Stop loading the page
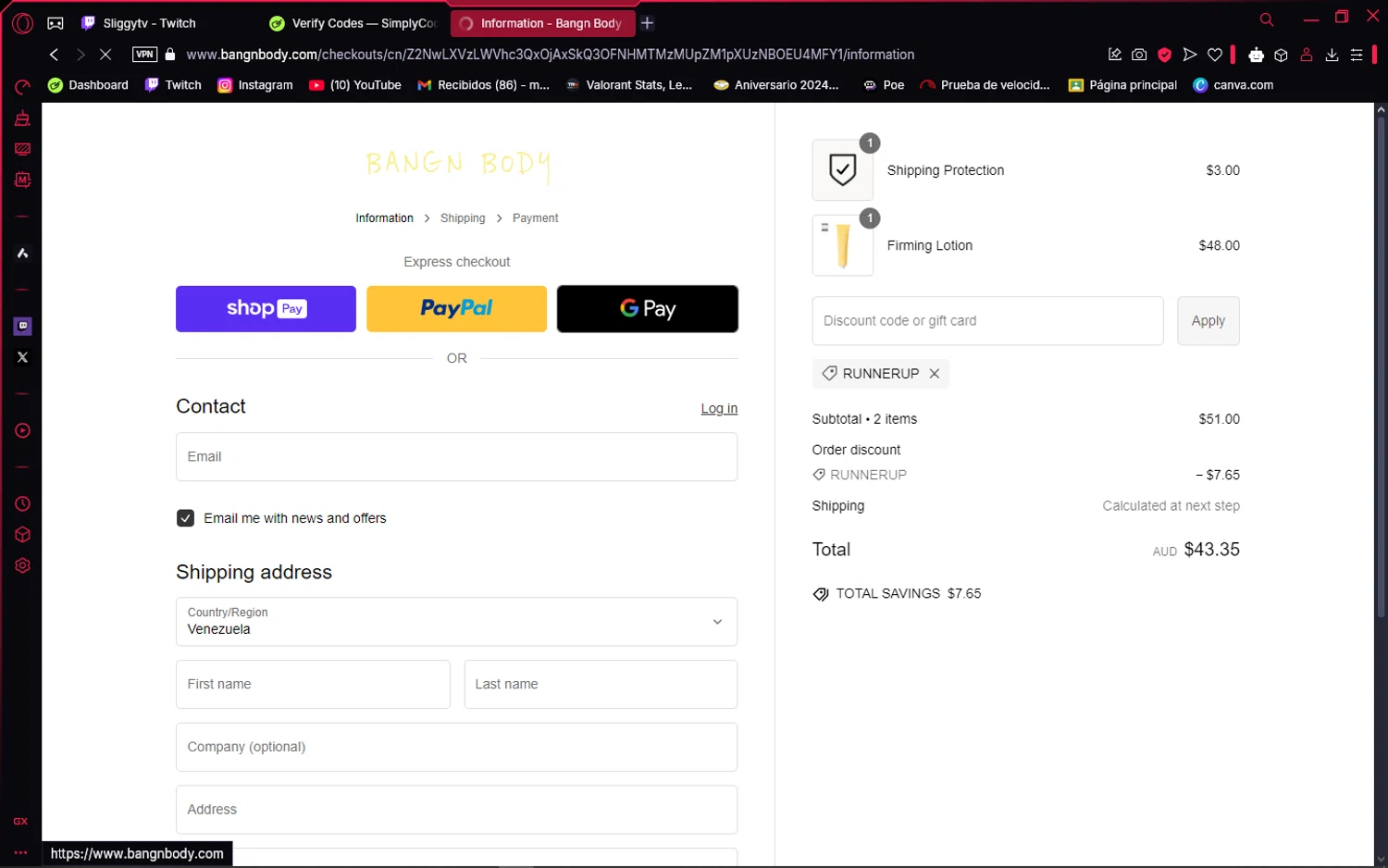1388x868 pixels. (105, 55)
